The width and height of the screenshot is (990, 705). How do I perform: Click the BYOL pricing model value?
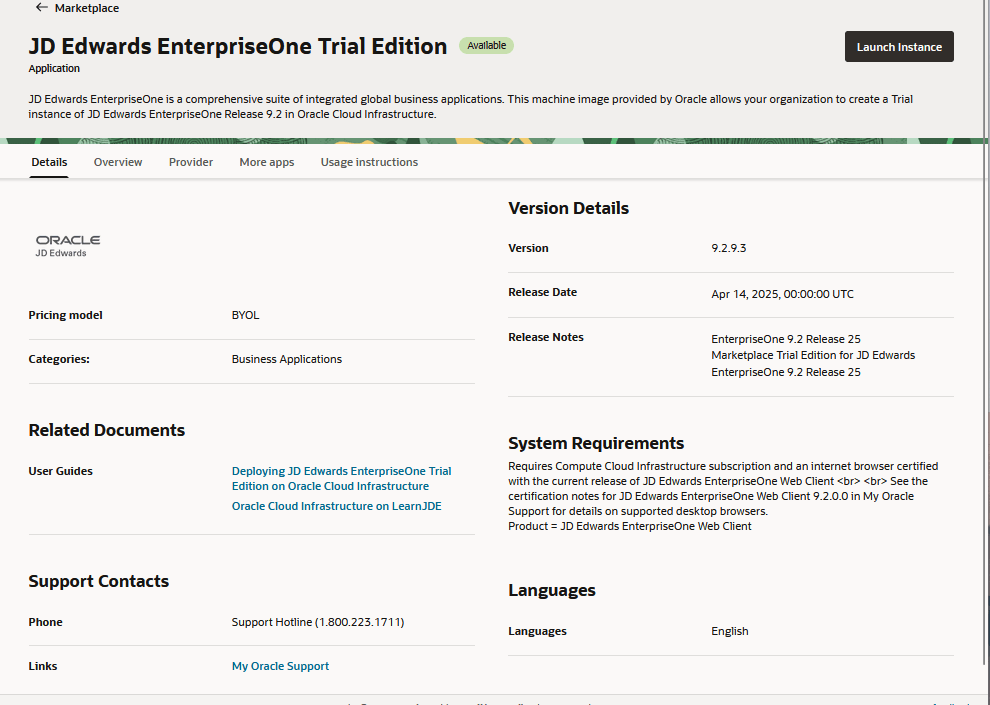245,315
